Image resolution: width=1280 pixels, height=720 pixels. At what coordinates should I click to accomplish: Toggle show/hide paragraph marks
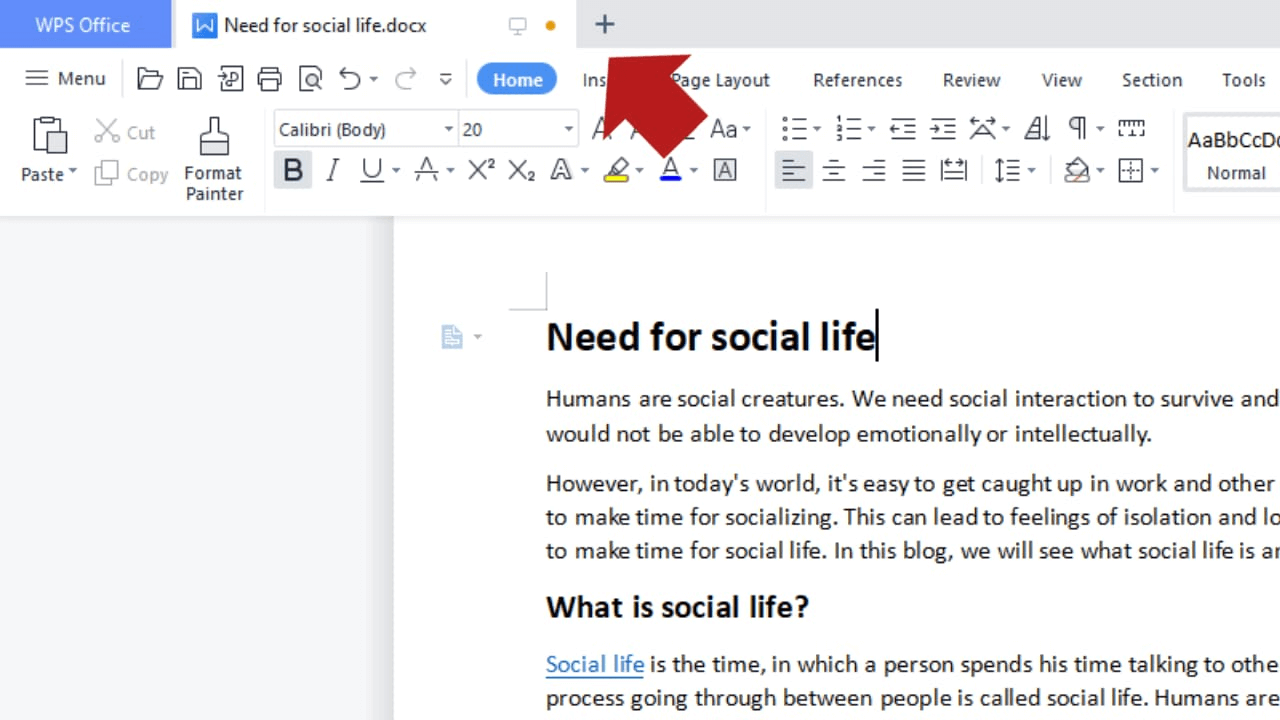click(1078, 128)
